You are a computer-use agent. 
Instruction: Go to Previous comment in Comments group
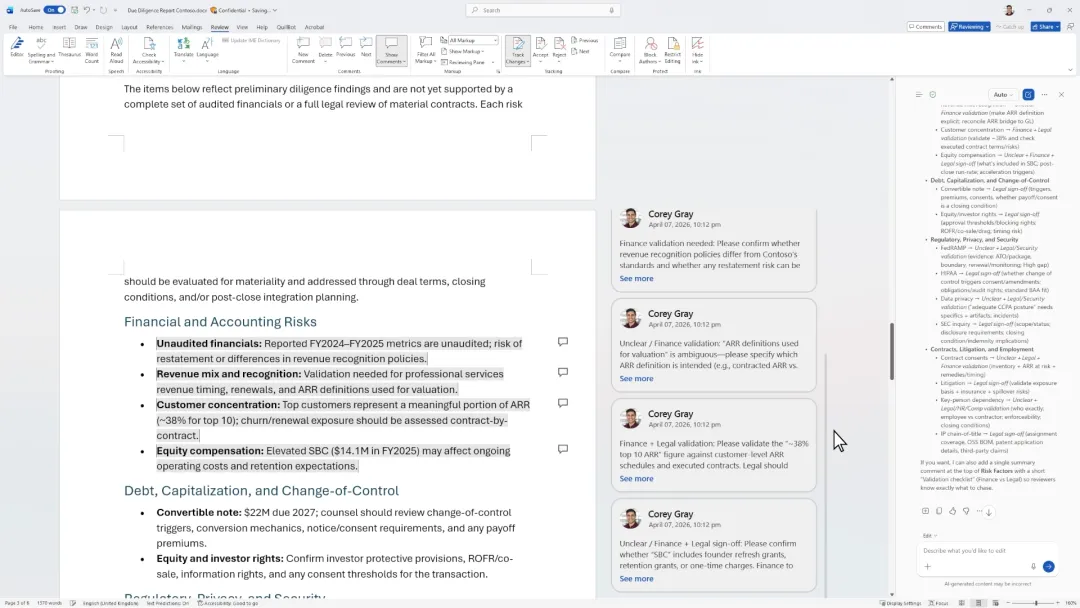click(x=346, y=48)
